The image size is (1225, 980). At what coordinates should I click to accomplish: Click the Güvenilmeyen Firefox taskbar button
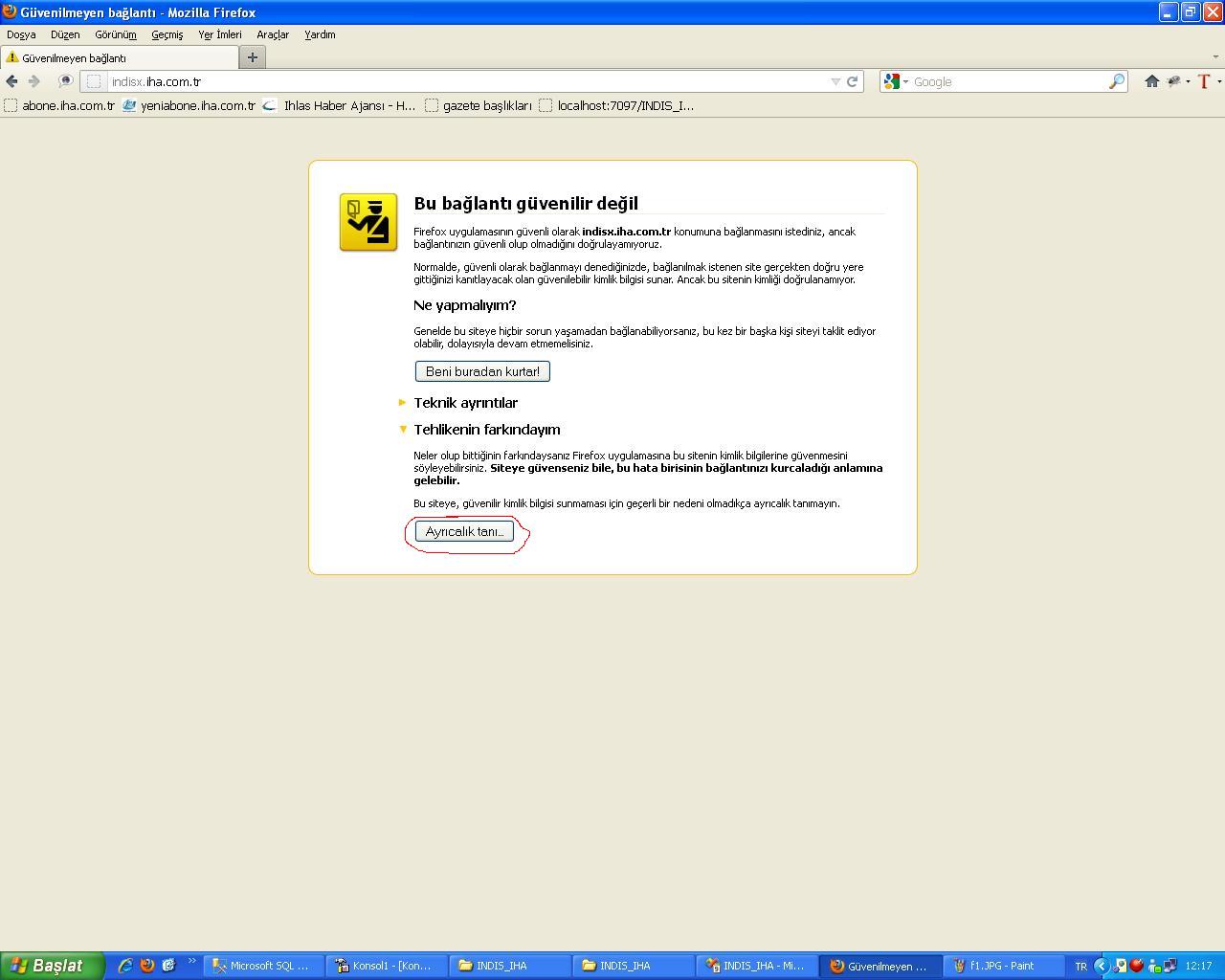click(x=880, y=966)
